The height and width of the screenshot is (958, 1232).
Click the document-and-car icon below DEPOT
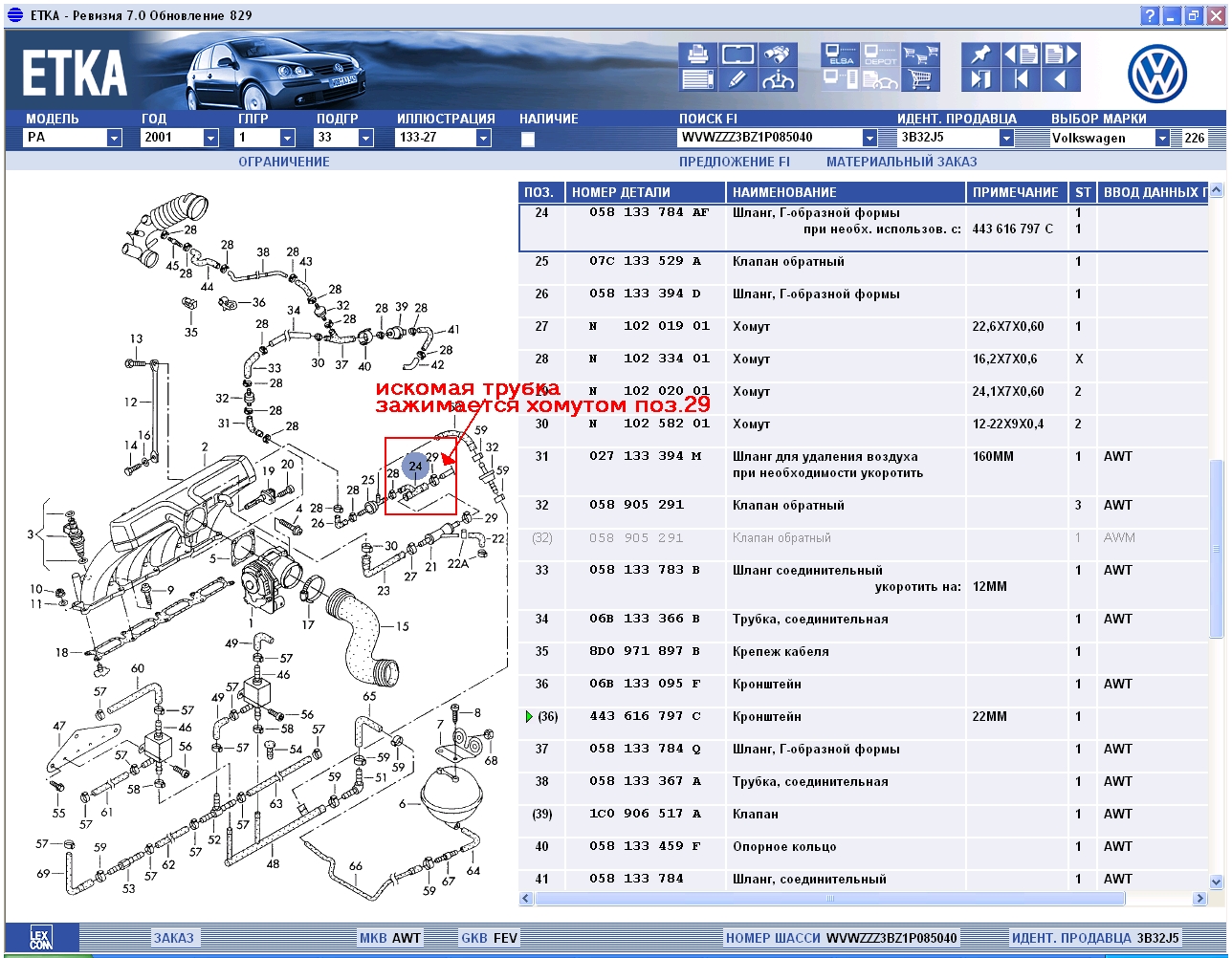click(881, 80)
